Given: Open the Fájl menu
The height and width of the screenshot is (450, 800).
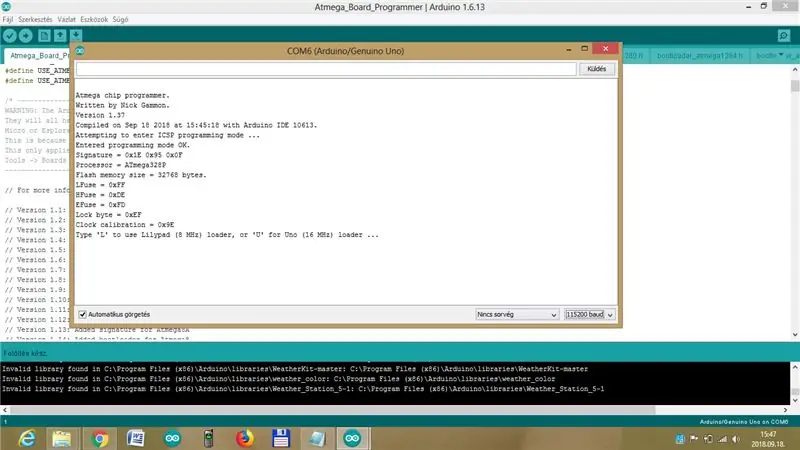Looking at the screenshot, I should point(8,19).
